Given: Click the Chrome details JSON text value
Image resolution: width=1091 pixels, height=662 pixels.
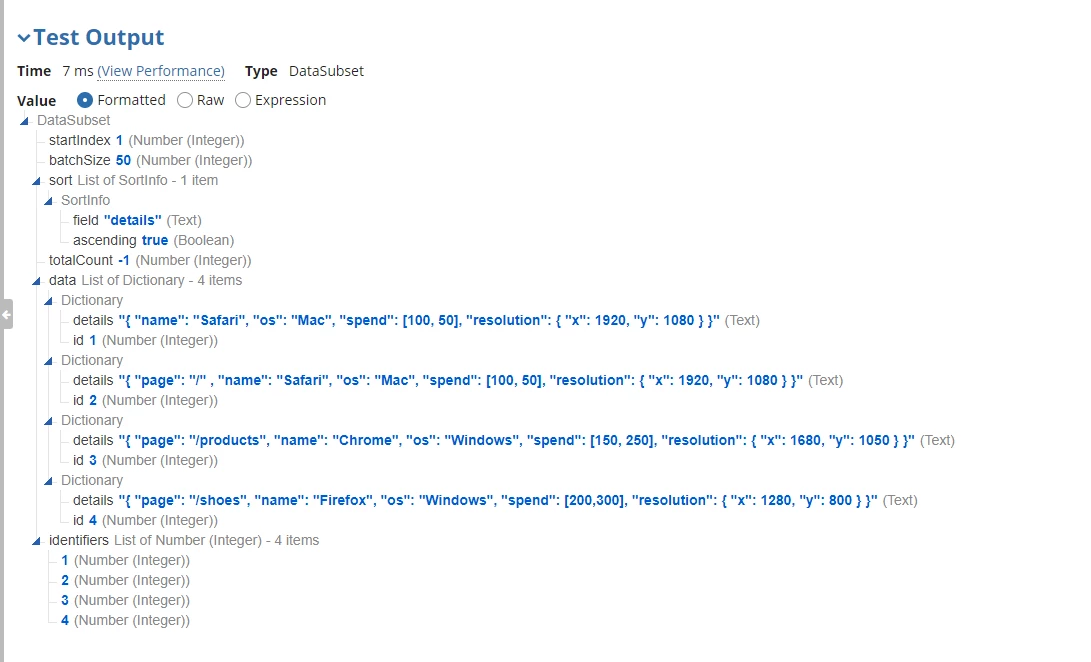Looking at the screenshot, I should [x=516, y=440].
